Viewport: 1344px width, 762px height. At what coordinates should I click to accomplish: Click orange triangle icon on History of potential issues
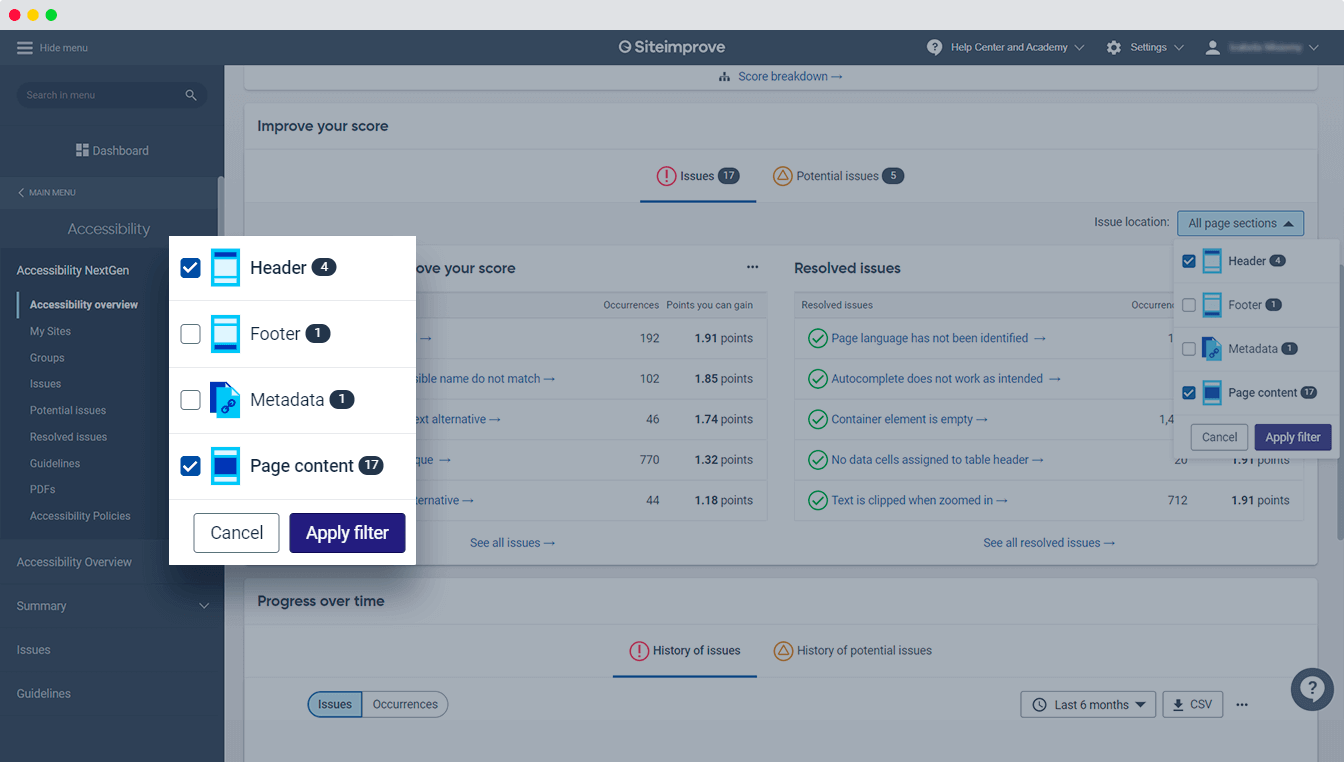(x=783, y=651)
